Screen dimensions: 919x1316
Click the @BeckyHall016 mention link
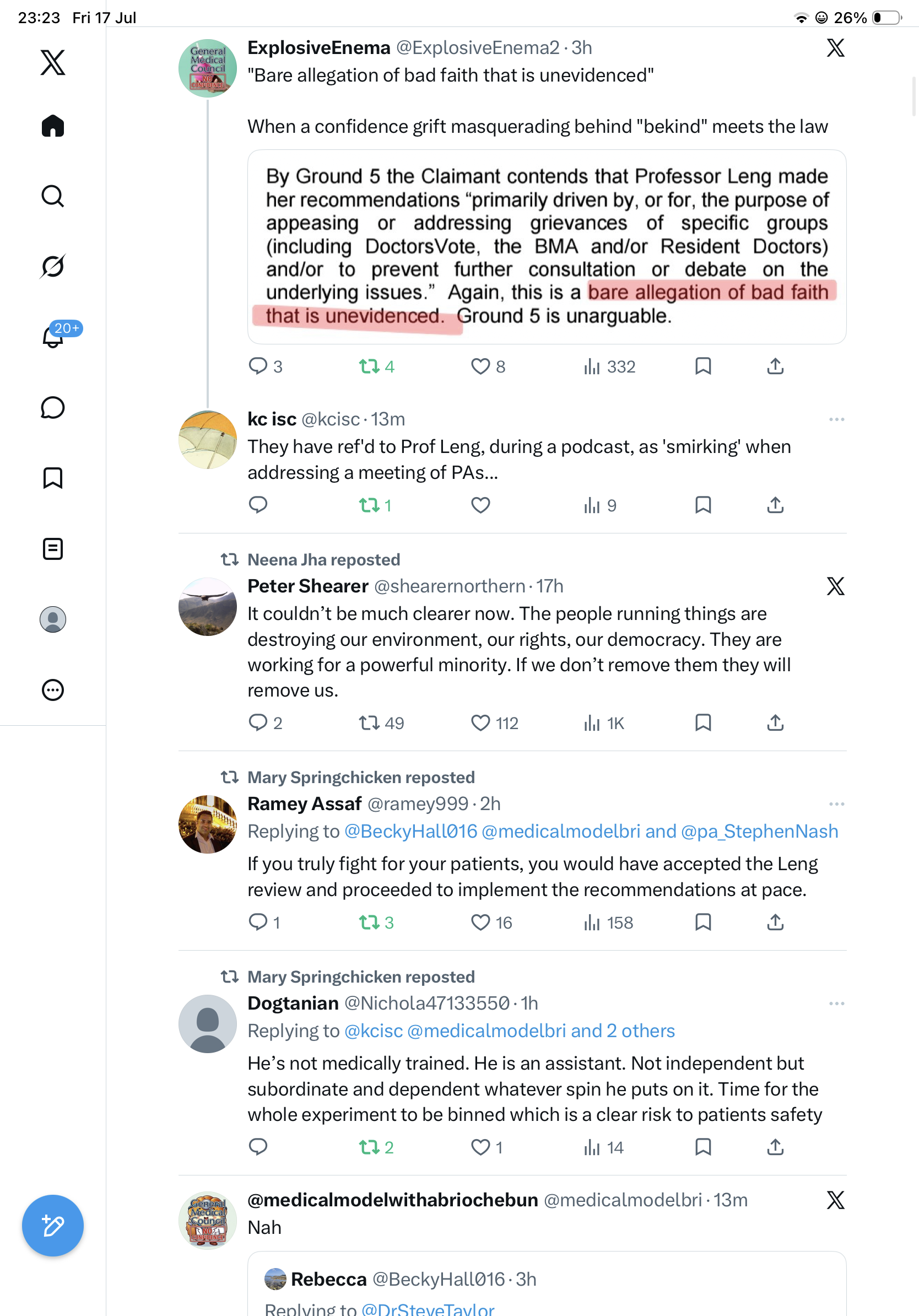[410, 831]
